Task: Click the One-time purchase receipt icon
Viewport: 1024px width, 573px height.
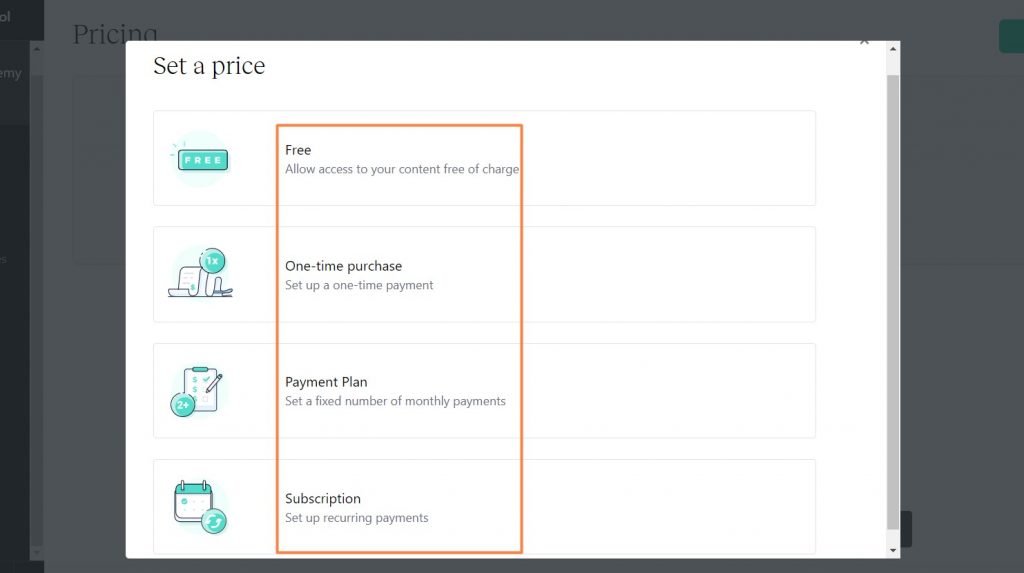Action: 200,274
